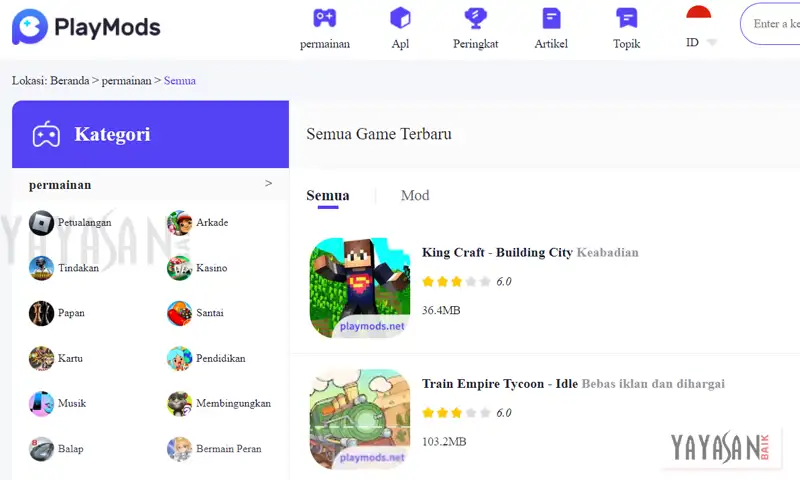Click the Indonesian flag language icon
The height and width of the screenshot is (480, 800).
[x=698, y=12]
